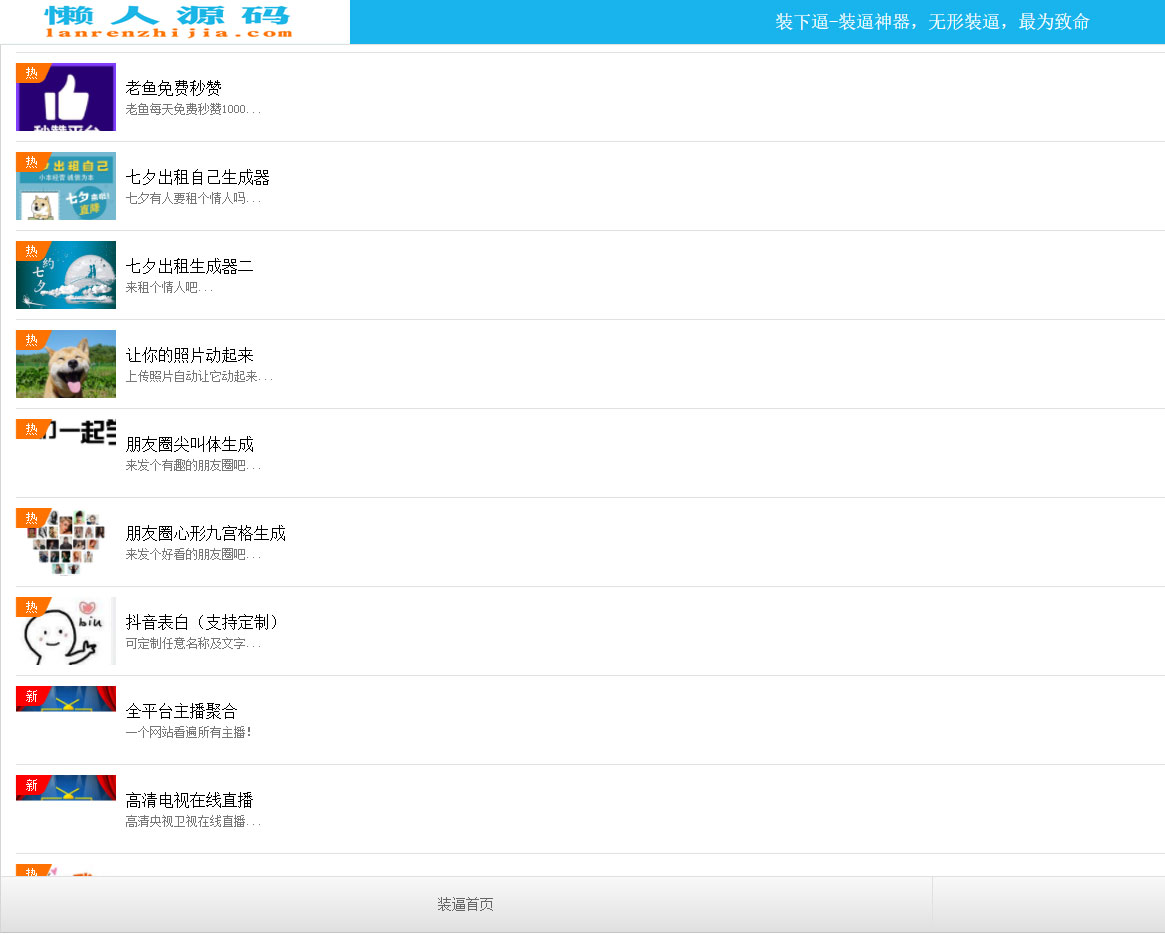
Task: Click the 热 badge on 抖音表白 item
Action: click(29, 607)
